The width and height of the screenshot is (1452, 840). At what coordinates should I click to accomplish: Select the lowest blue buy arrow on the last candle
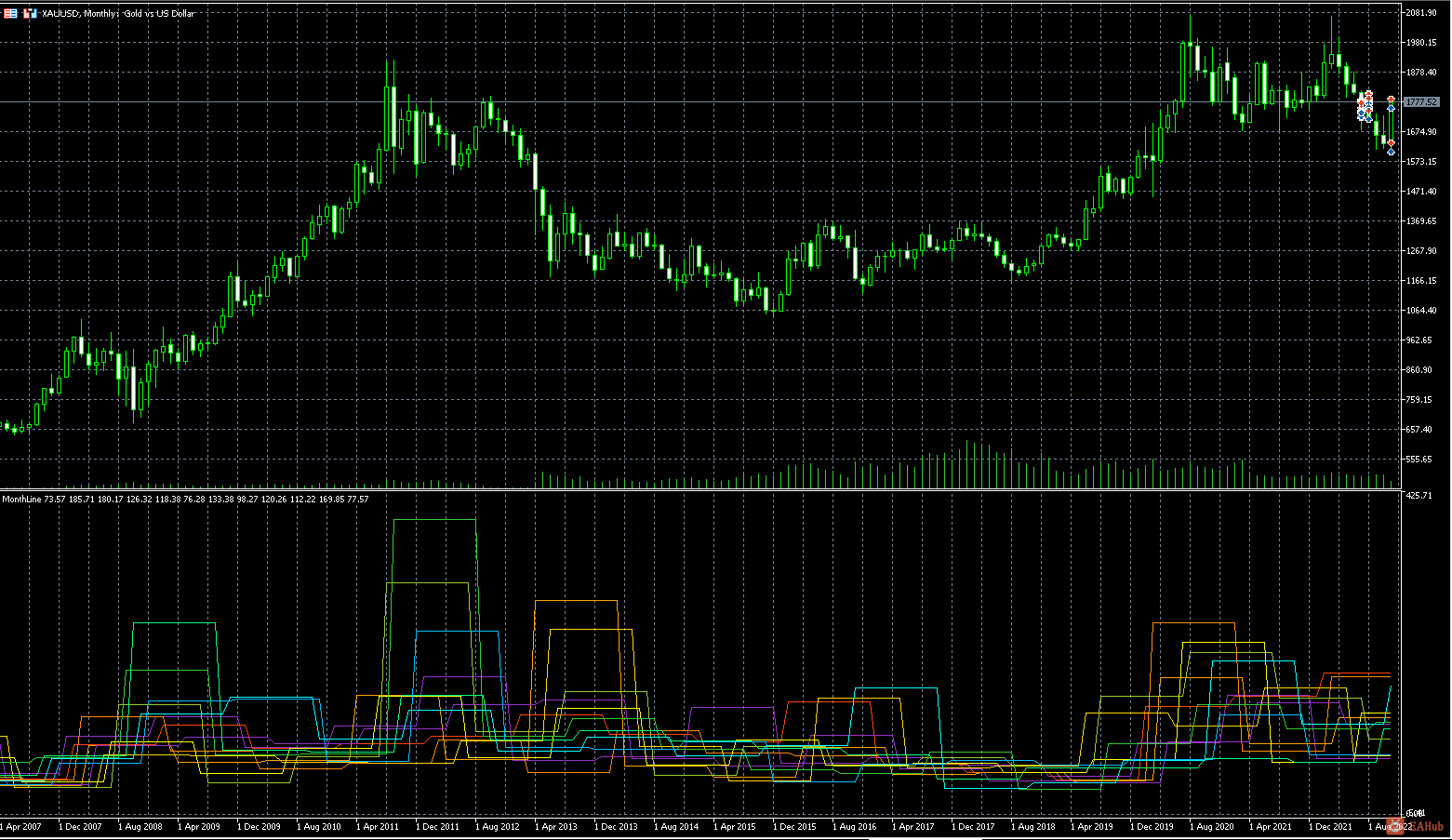(1391, 152)
